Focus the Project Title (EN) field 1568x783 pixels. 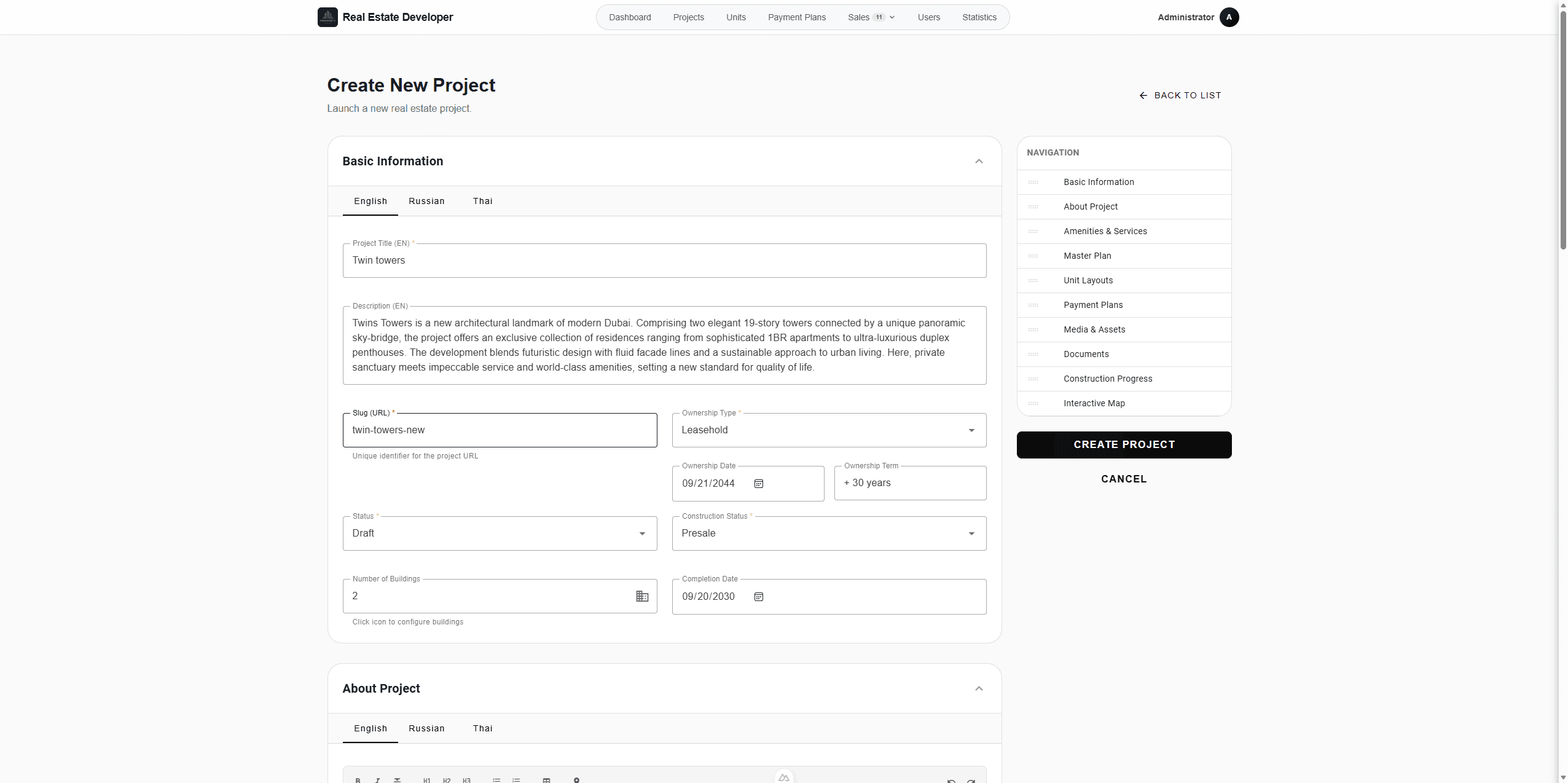coord(664,261)
